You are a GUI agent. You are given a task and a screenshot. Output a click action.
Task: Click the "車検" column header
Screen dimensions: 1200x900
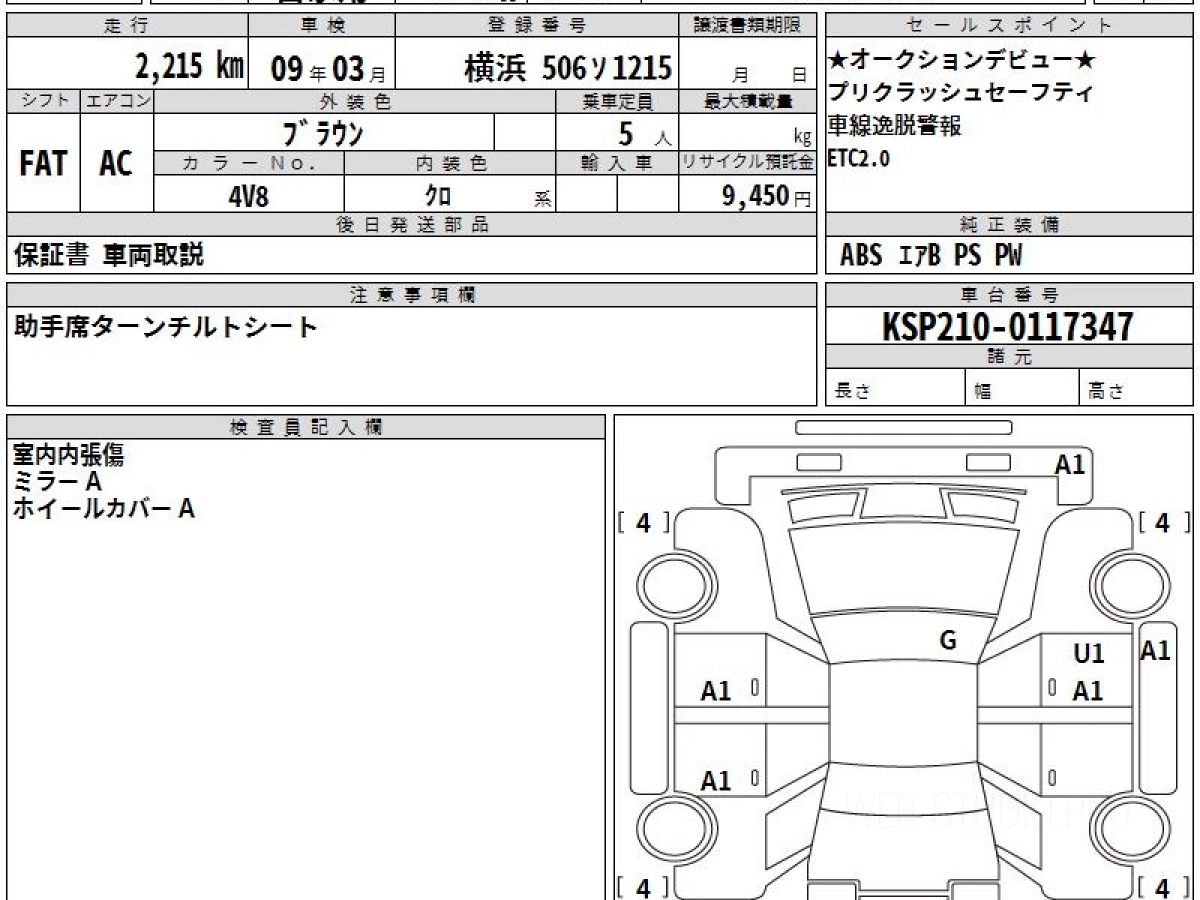321,26
